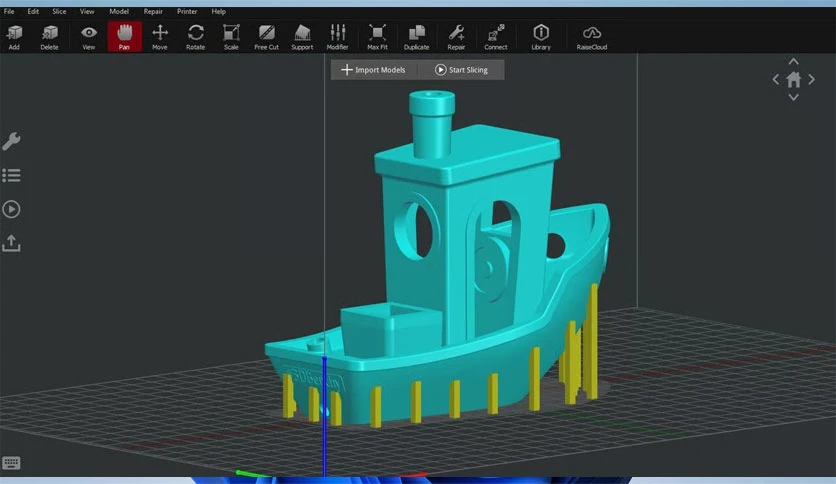Click the Connect printer tool
Image resolution: width=836 pixels, height=484 pixels.
point(495,37)
